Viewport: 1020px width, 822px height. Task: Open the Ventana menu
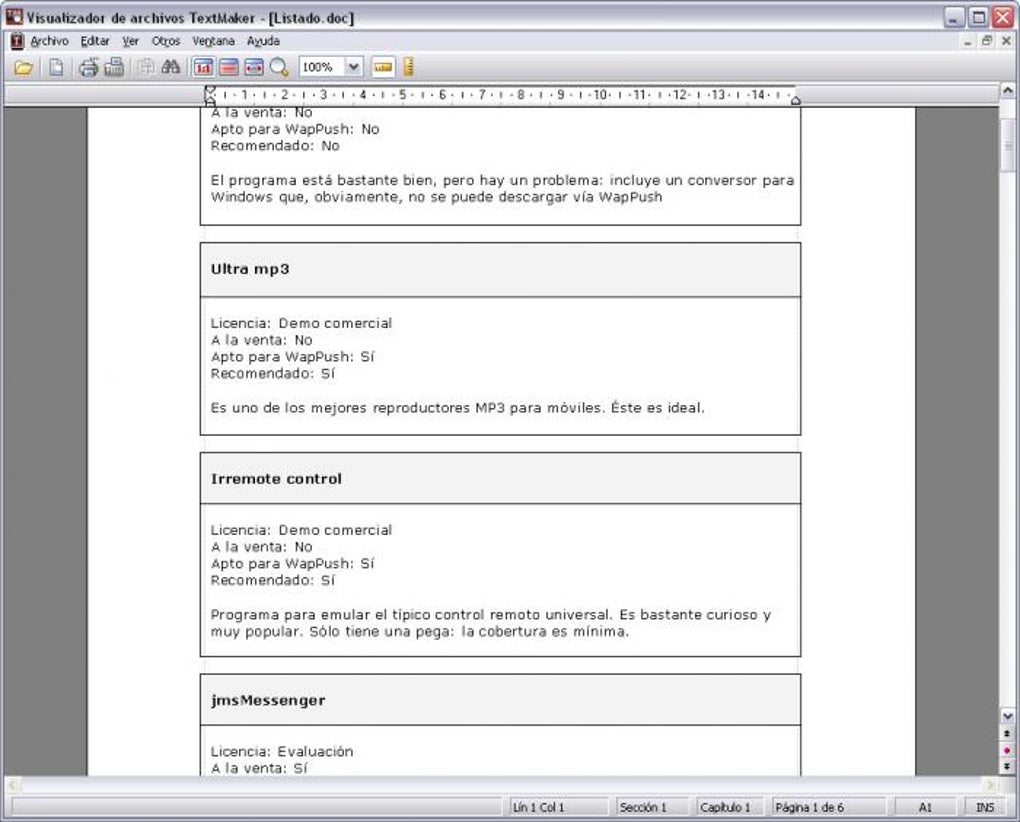tap(213, 41)
